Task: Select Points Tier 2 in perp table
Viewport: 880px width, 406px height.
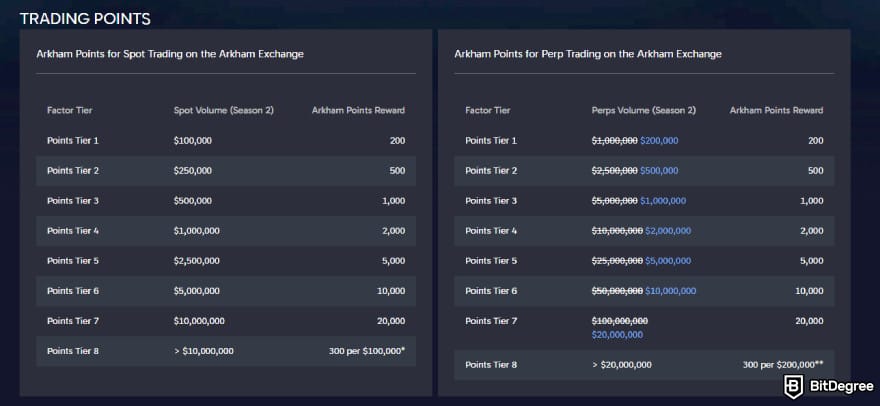Action: [x=491, y=171]
